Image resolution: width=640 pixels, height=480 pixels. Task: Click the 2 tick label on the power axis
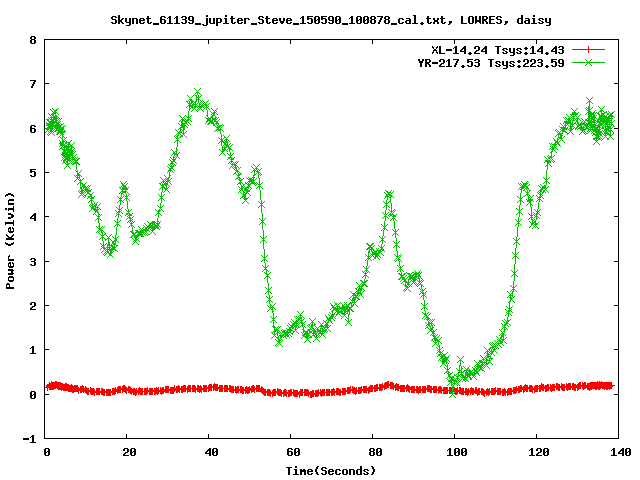pyautogui.click(x=33, y=306)
